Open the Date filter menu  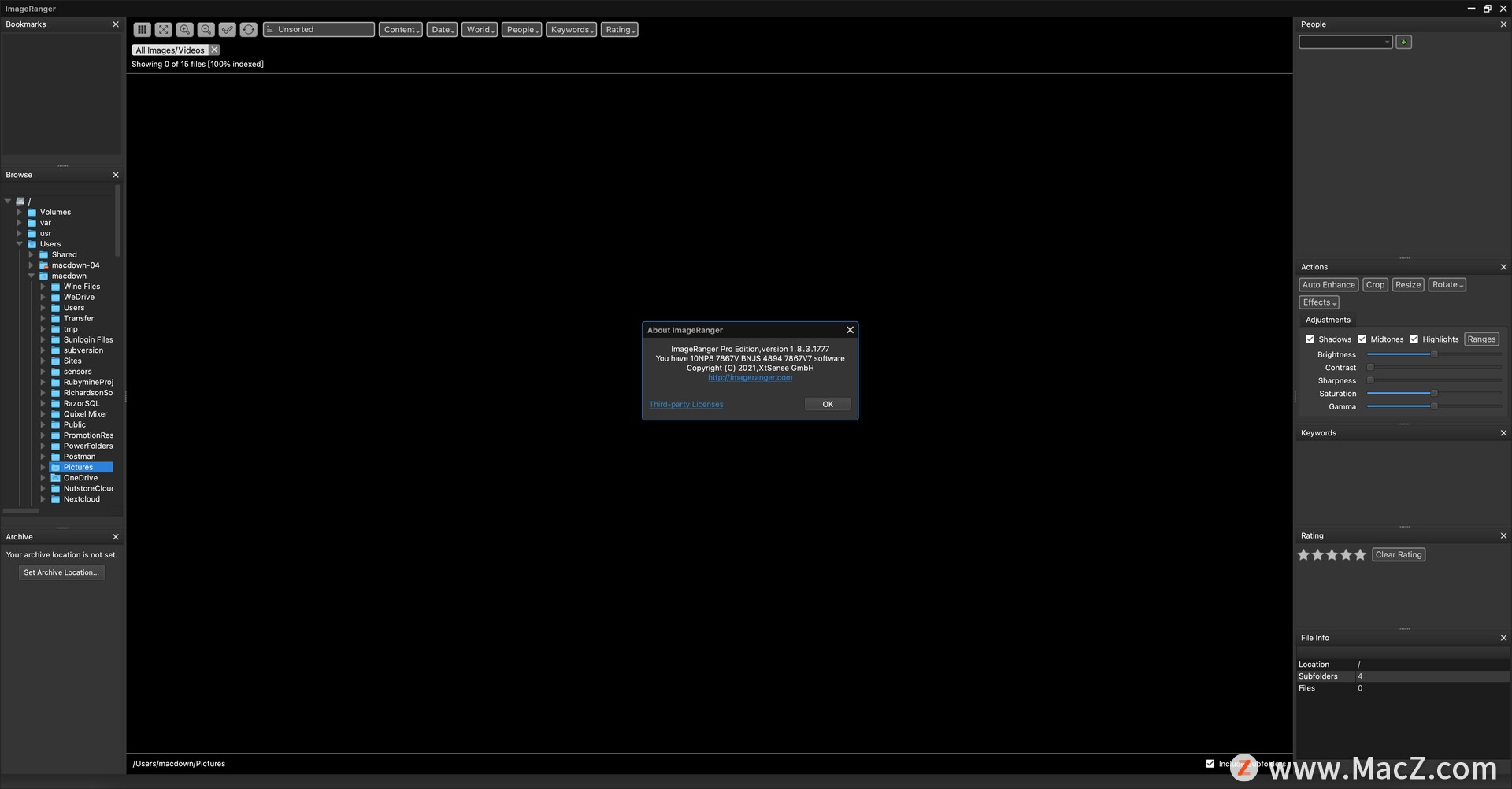click(442, 30)
